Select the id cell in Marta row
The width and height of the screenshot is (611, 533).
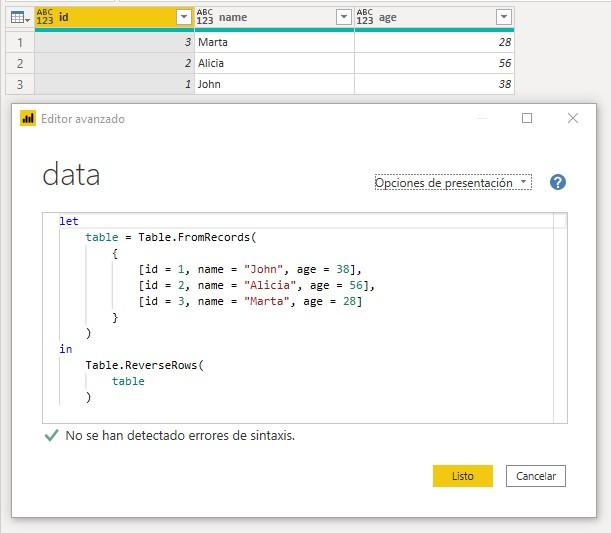tap(115, 42)
